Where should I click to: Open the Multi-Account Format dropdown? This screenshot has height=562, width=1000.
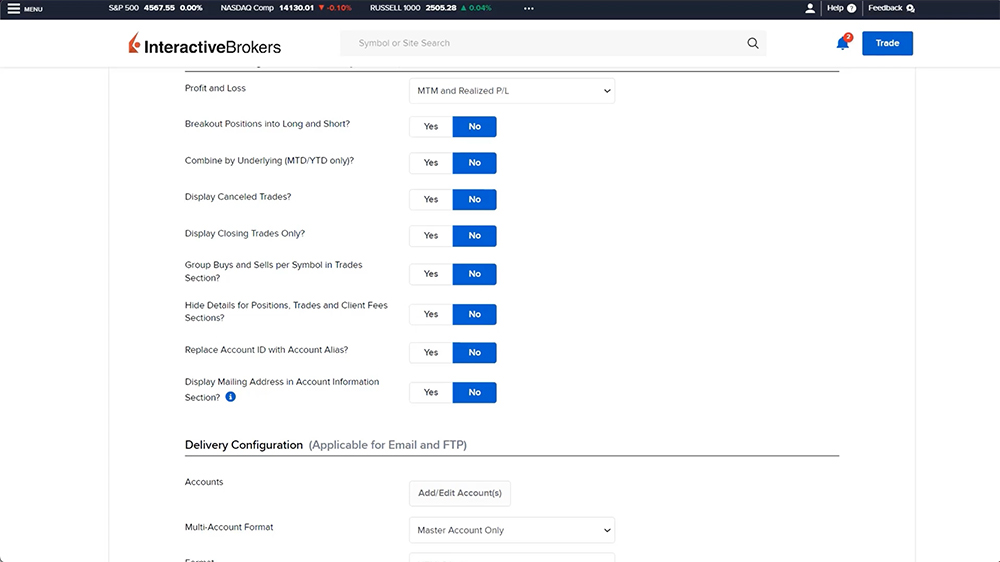pyautogui.click(x=512, y=531)
